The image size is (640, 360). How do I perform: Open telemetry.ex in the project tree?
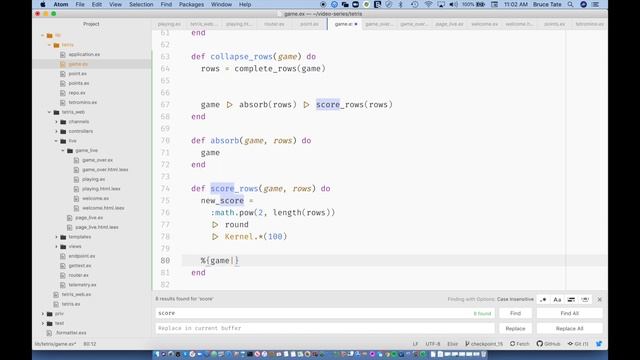(x=82, y=285)
